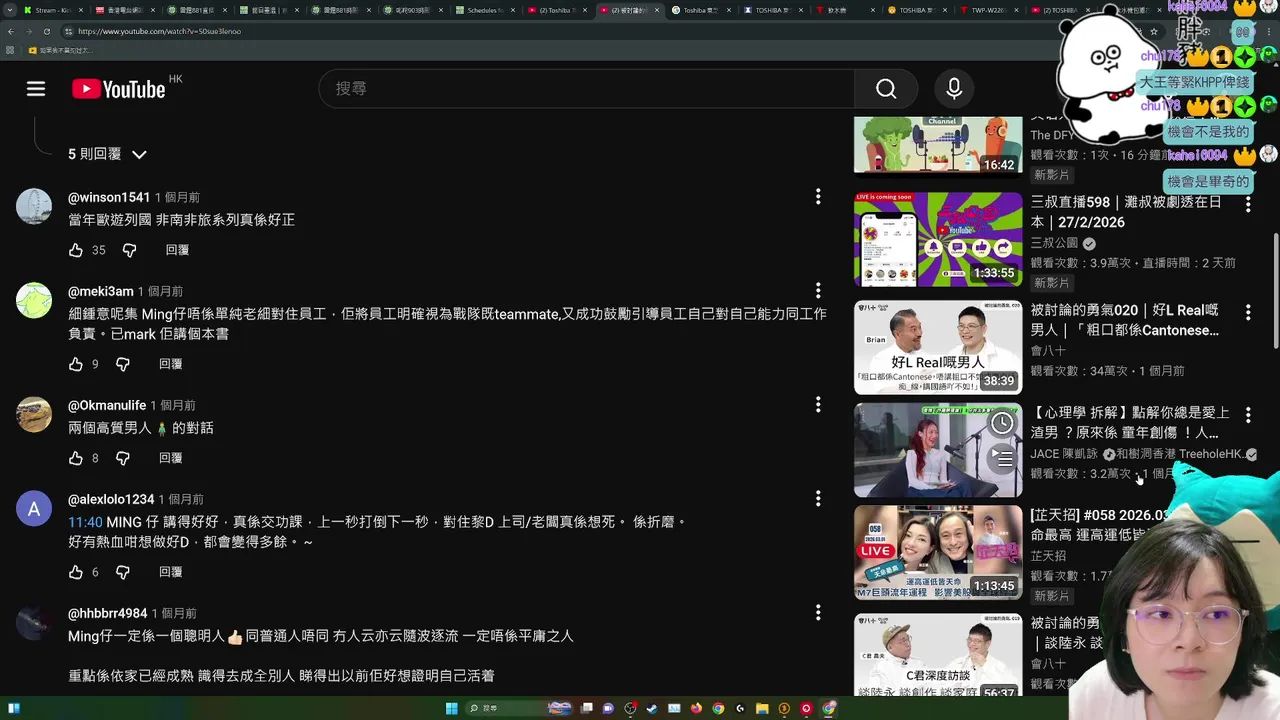Reply to @meki3am's comment
This screenshot has width=1280, height=720.
point(171,364)
